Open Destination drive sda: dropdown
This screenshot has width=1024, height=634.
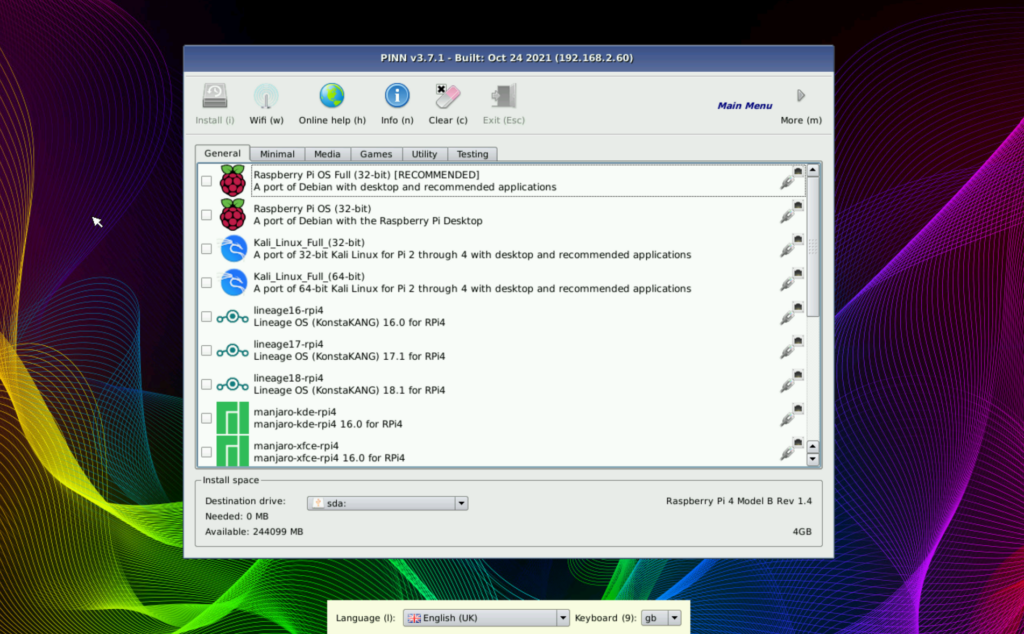[x=388, y=503]
